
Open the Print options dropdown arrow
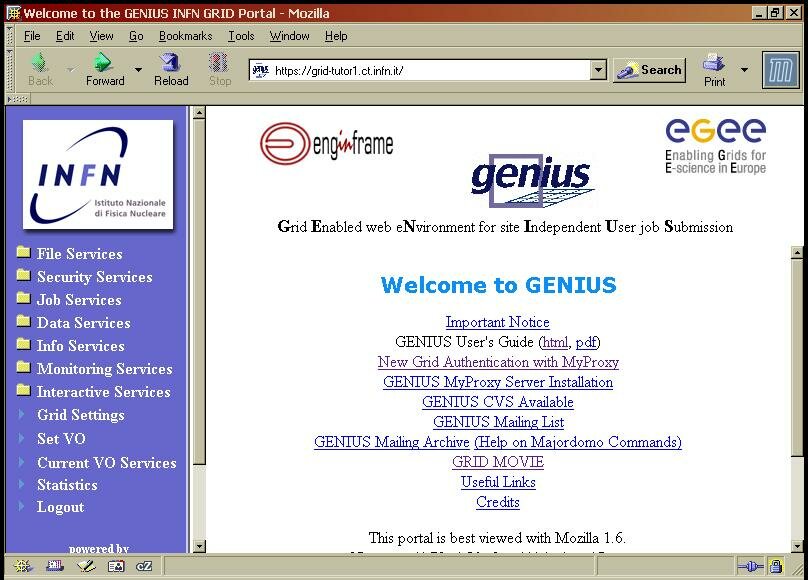coord(744,69)
